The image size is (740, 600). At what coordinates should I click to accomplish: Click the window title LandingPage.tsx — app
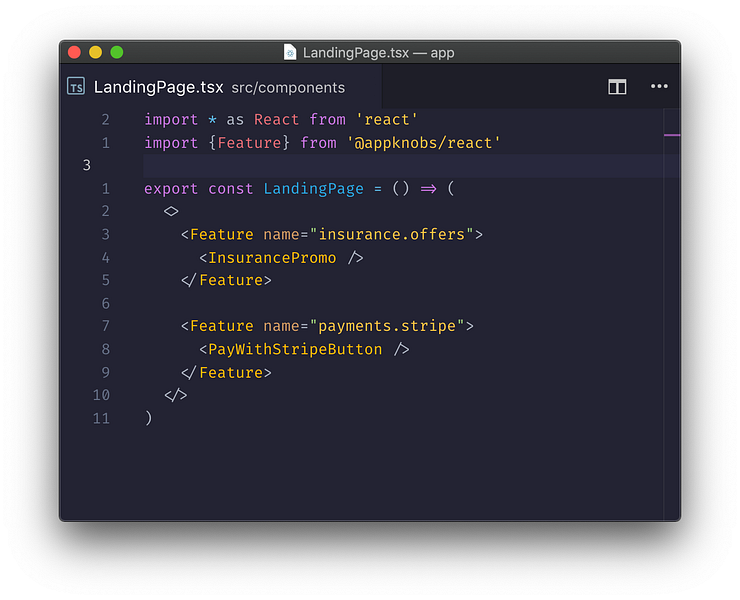click(378, 52)
